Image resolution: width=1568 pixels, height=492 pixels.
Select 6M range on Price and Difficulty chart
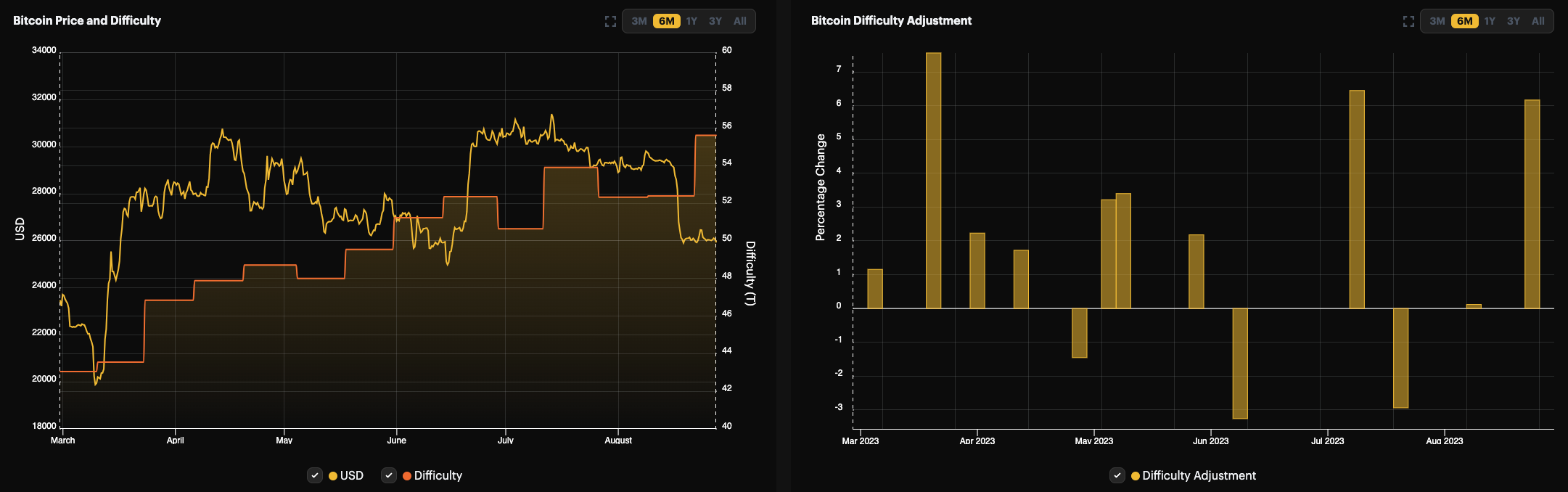pos(666,22)
